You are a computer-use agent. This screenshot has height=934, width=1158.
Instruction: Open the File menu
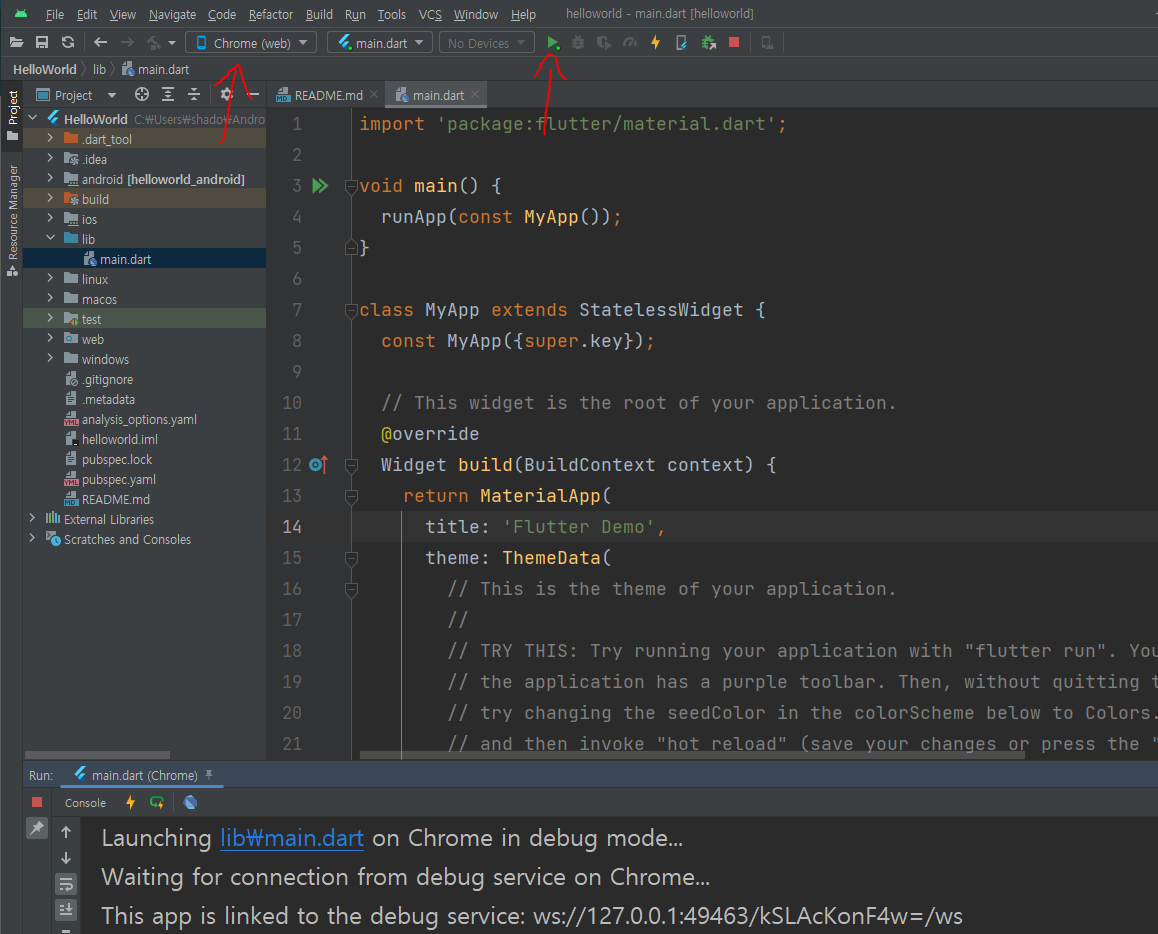click(x=55, y=14)
